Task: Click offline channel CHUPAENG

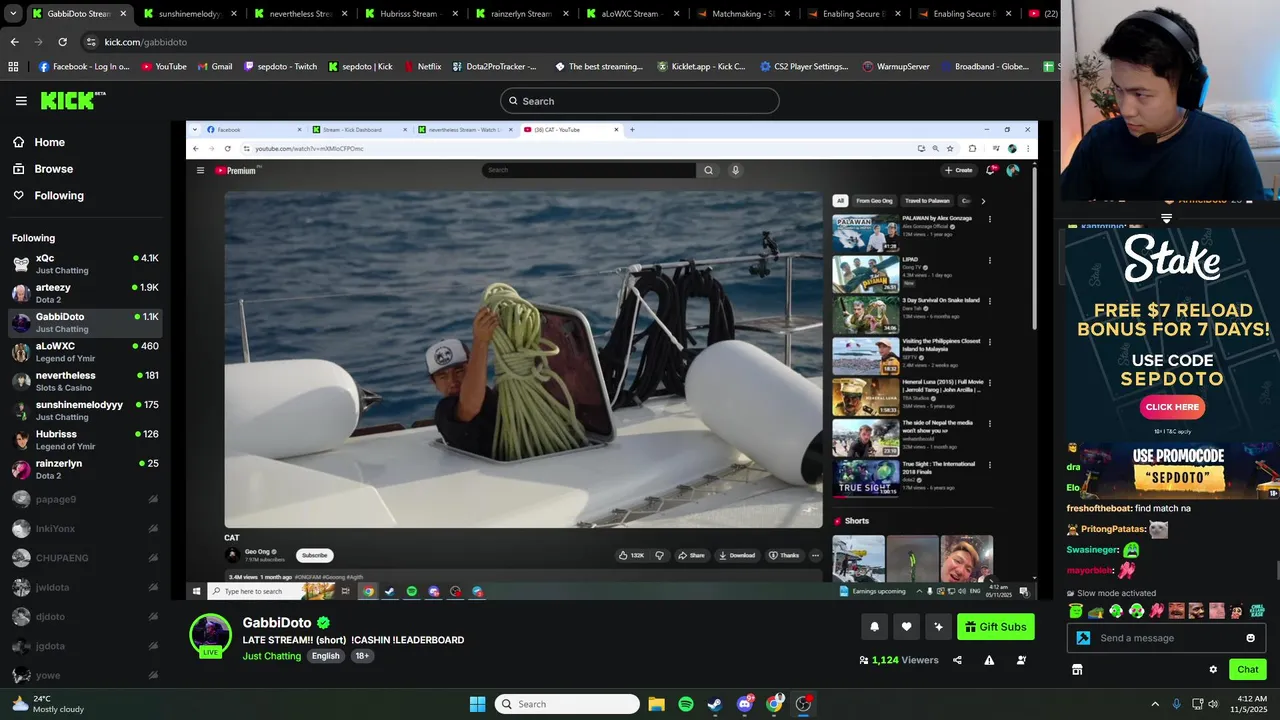Action: click(x=84, y=558)
